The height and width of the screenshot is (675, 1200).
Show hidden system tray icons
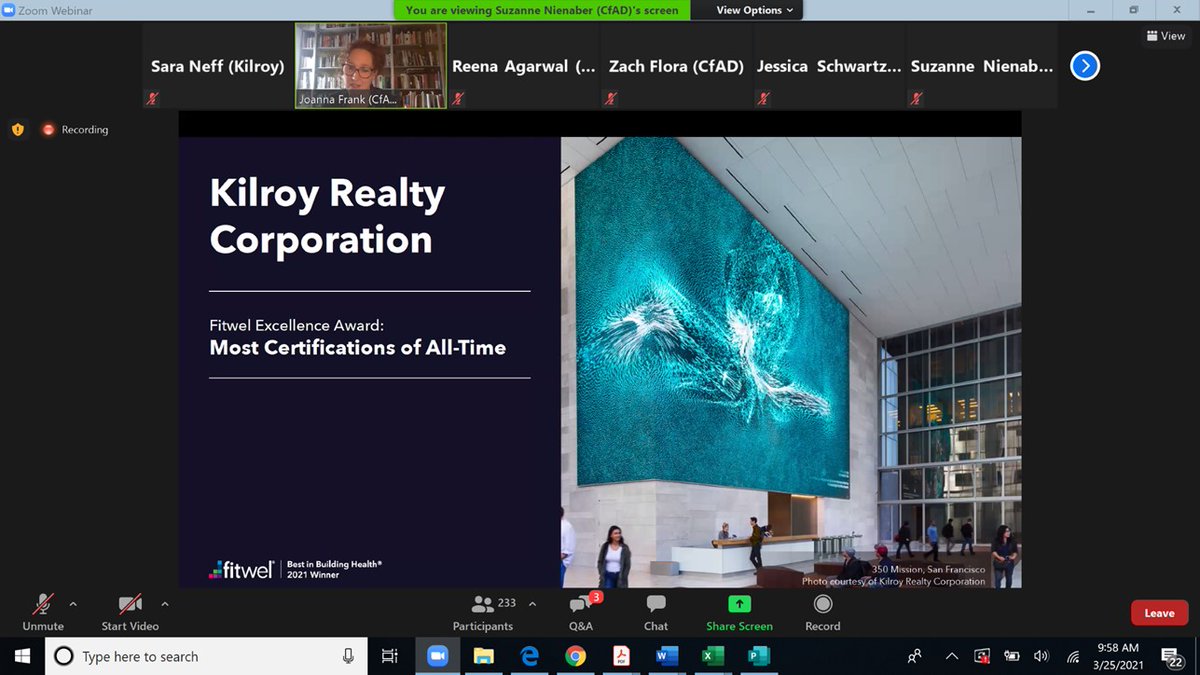[x=952, y=656]
